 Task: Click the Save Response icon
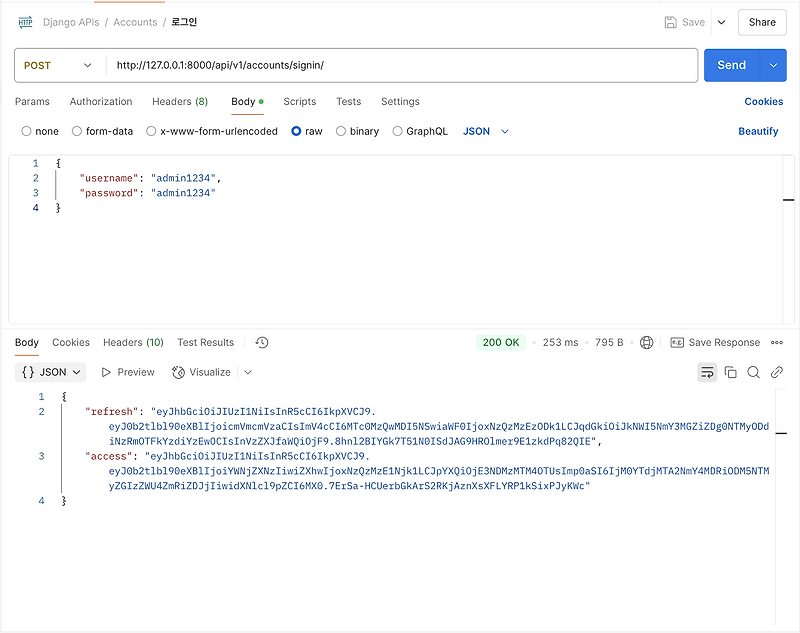677,342
